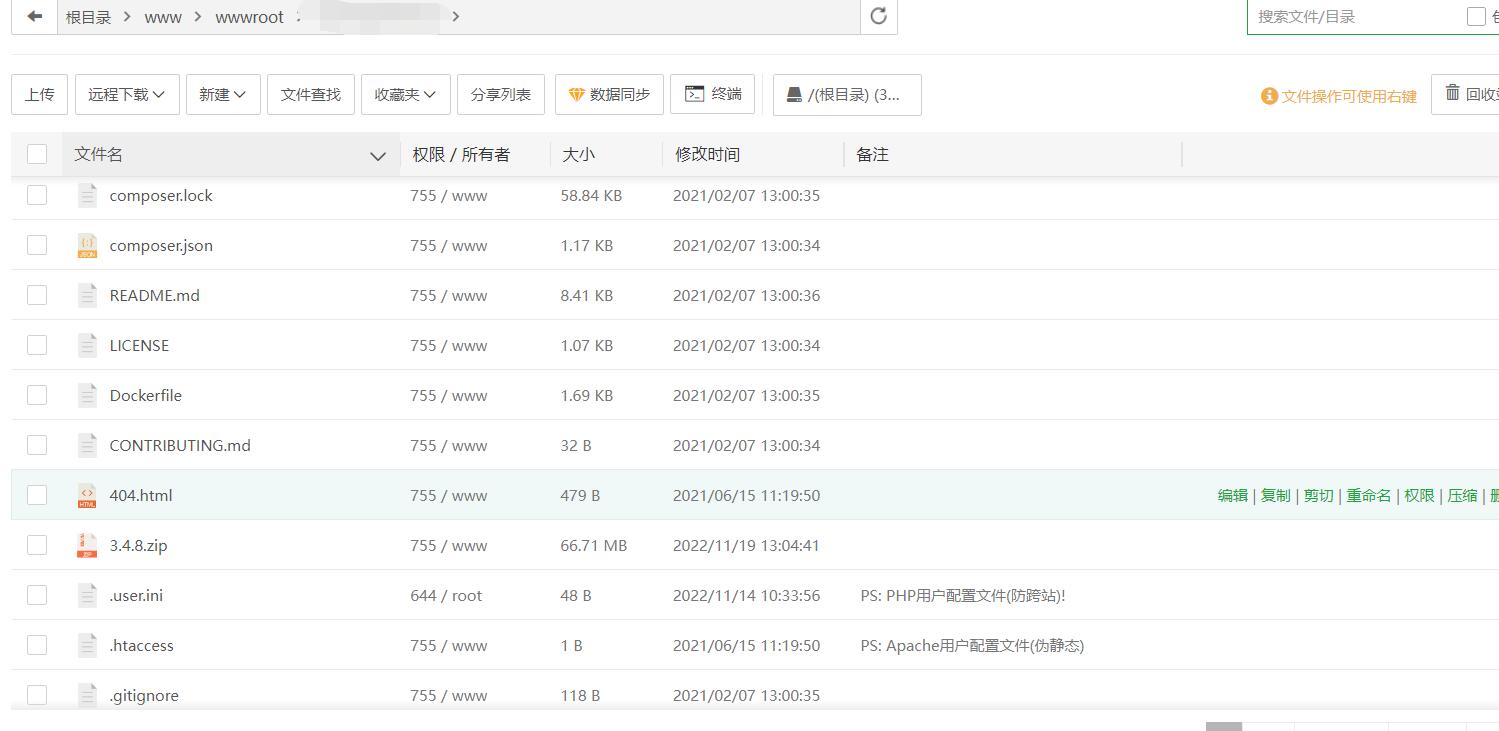1499x731 pixels.
Task: Check the .gitignore row checkbox
Action: pyautogui.click(x=37, y=695)
